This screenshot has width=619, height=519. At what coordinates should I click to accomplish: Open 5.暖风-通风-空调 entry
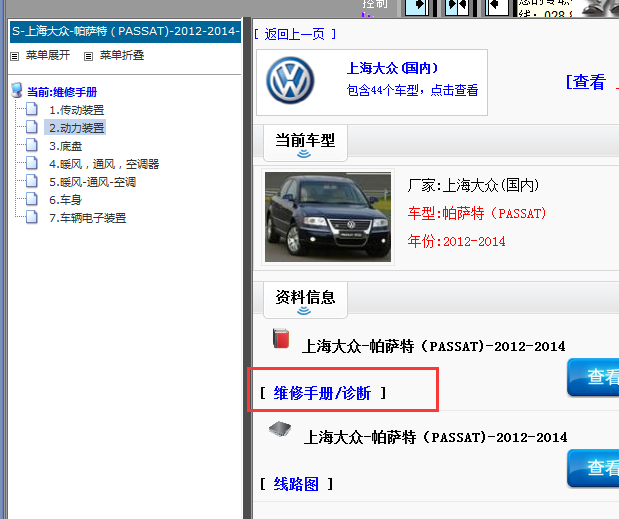(x=92, y=182)
